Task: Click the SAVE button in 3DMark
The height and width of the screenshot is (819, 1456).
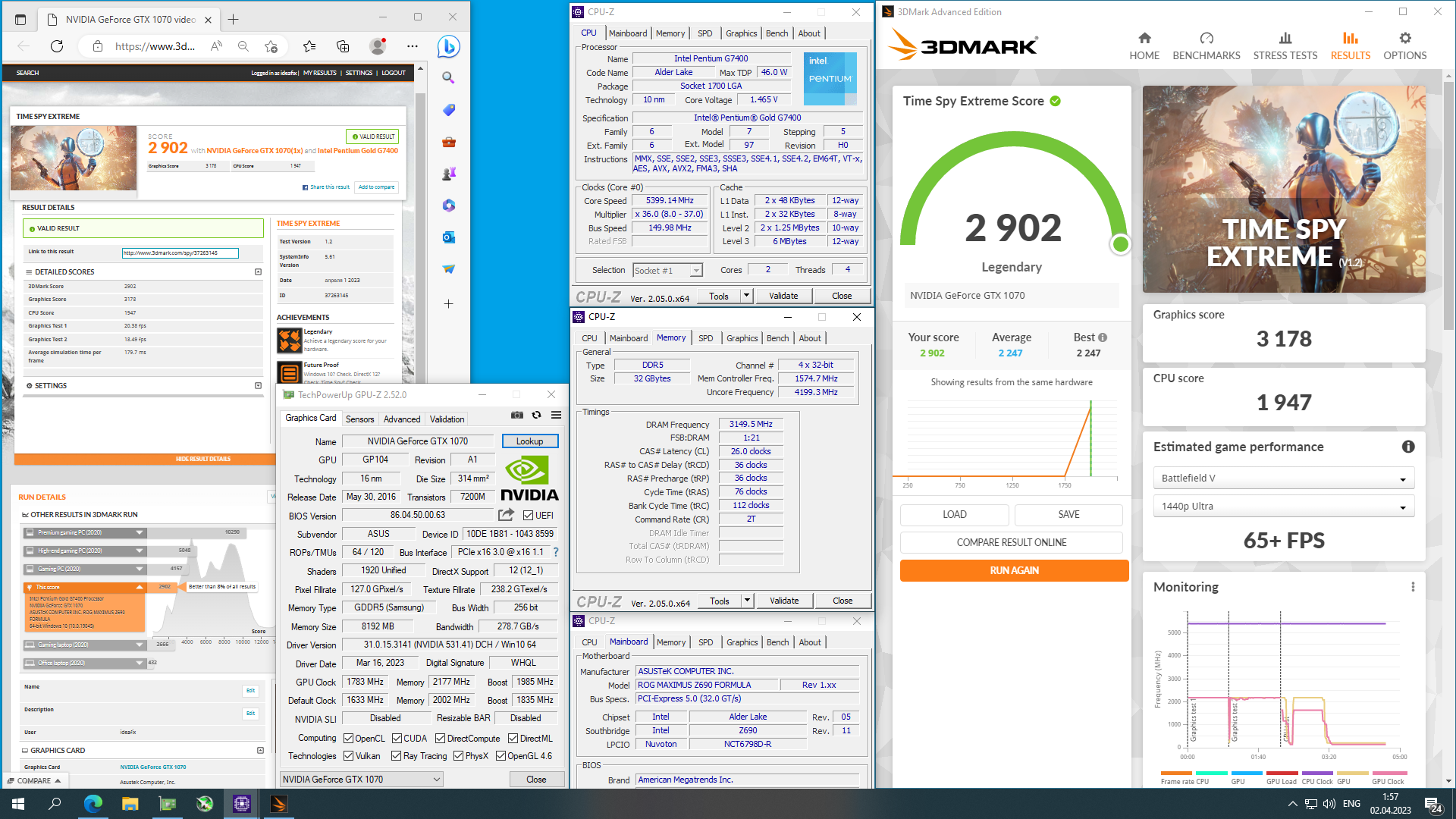Action: point(1068,514)
